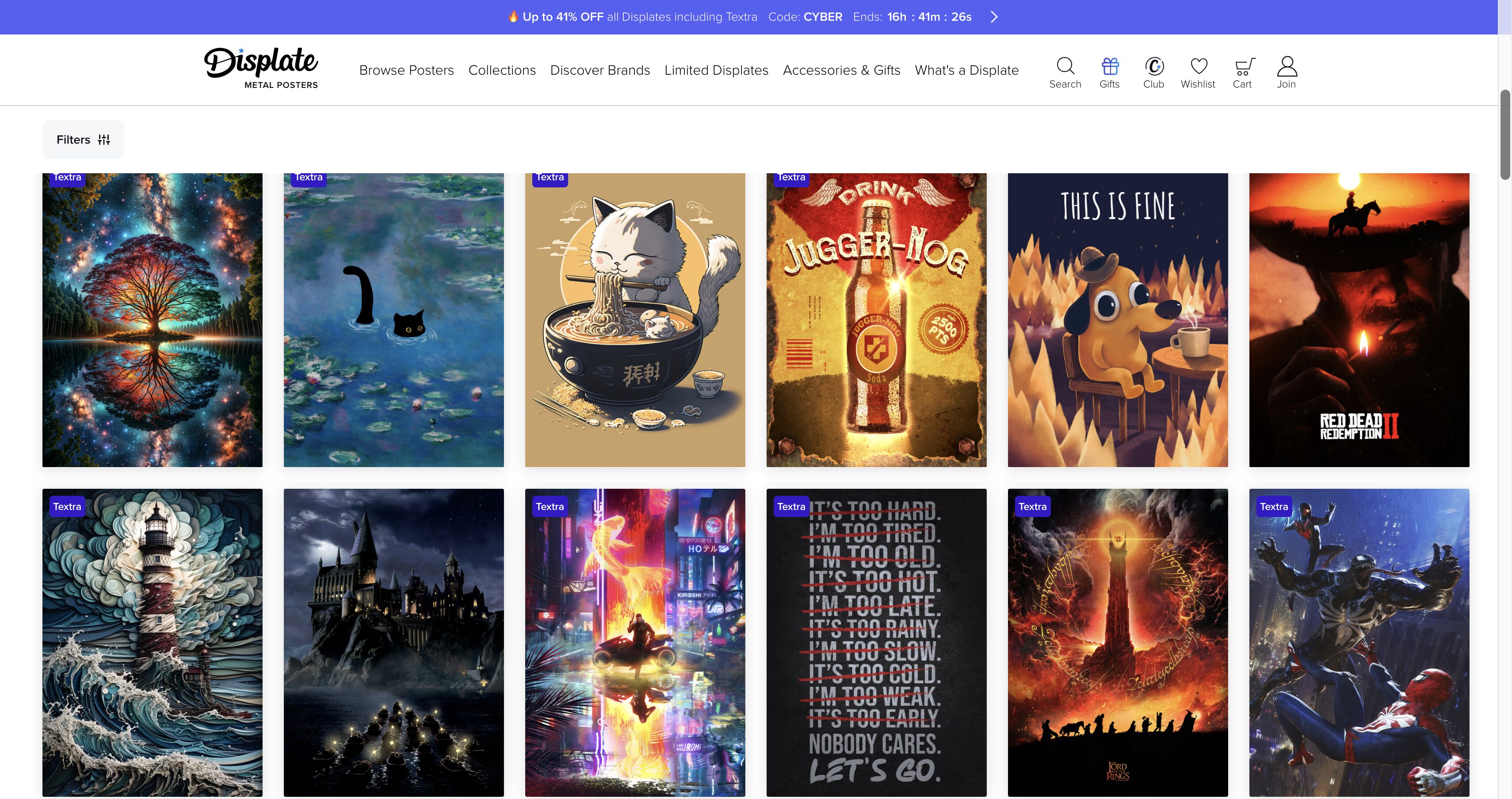Open the This Is Fine dog poster

coord(1118,320)
